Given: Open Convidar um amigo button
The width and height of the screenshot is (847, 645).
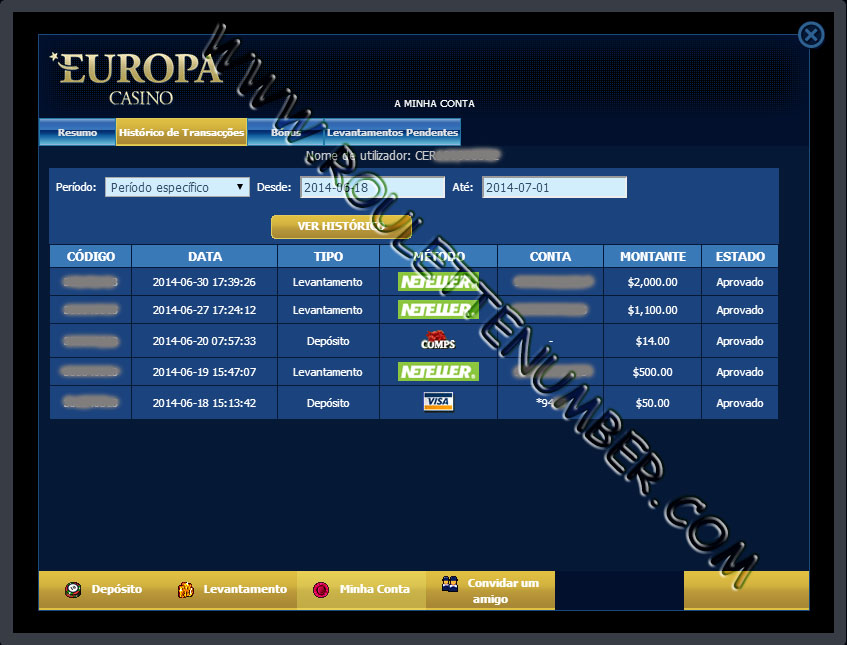Looking at the screenshot, I should 490,590.
